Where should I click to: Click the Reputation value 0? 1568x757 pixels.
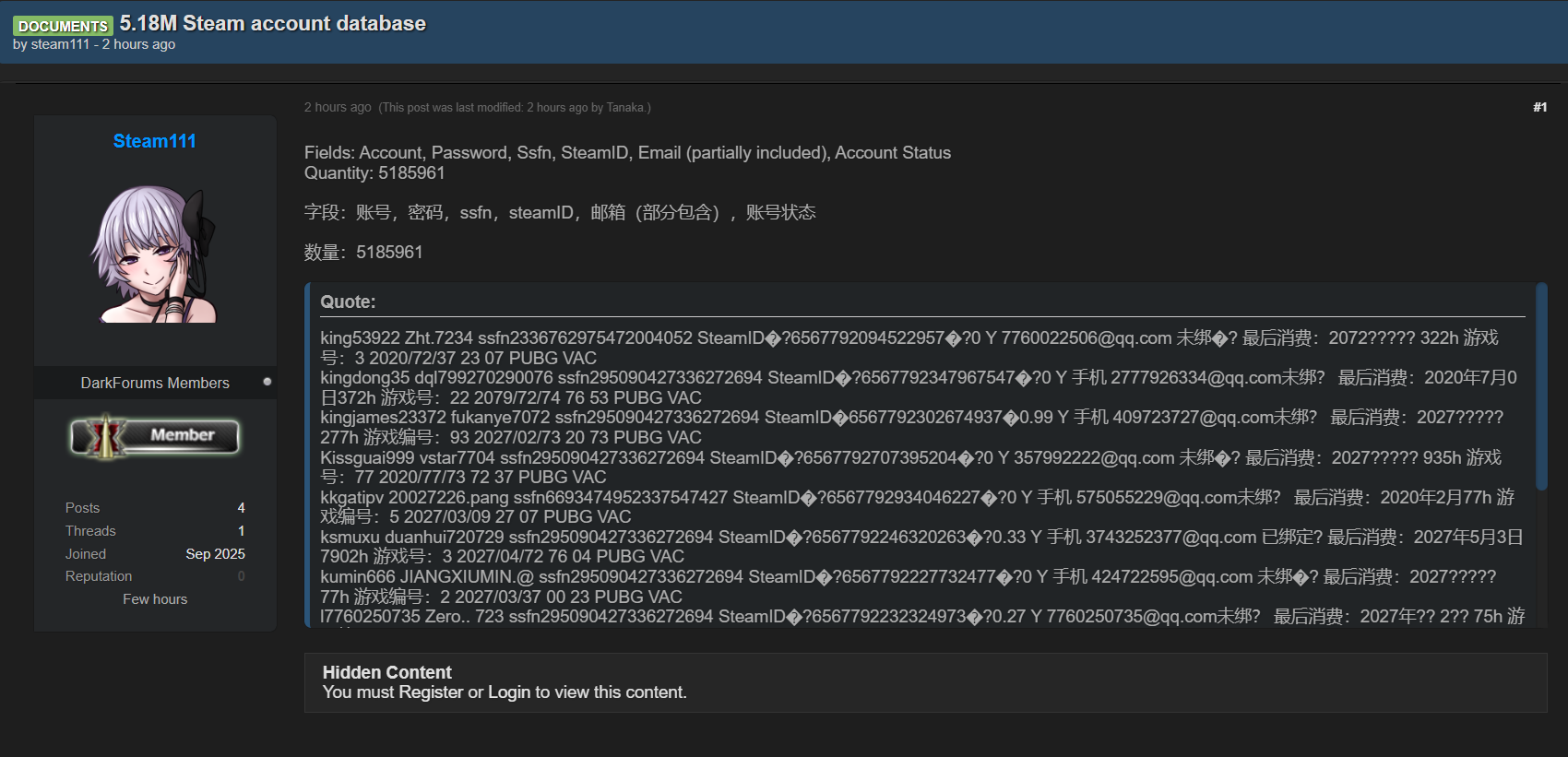[x=242, y=576]
